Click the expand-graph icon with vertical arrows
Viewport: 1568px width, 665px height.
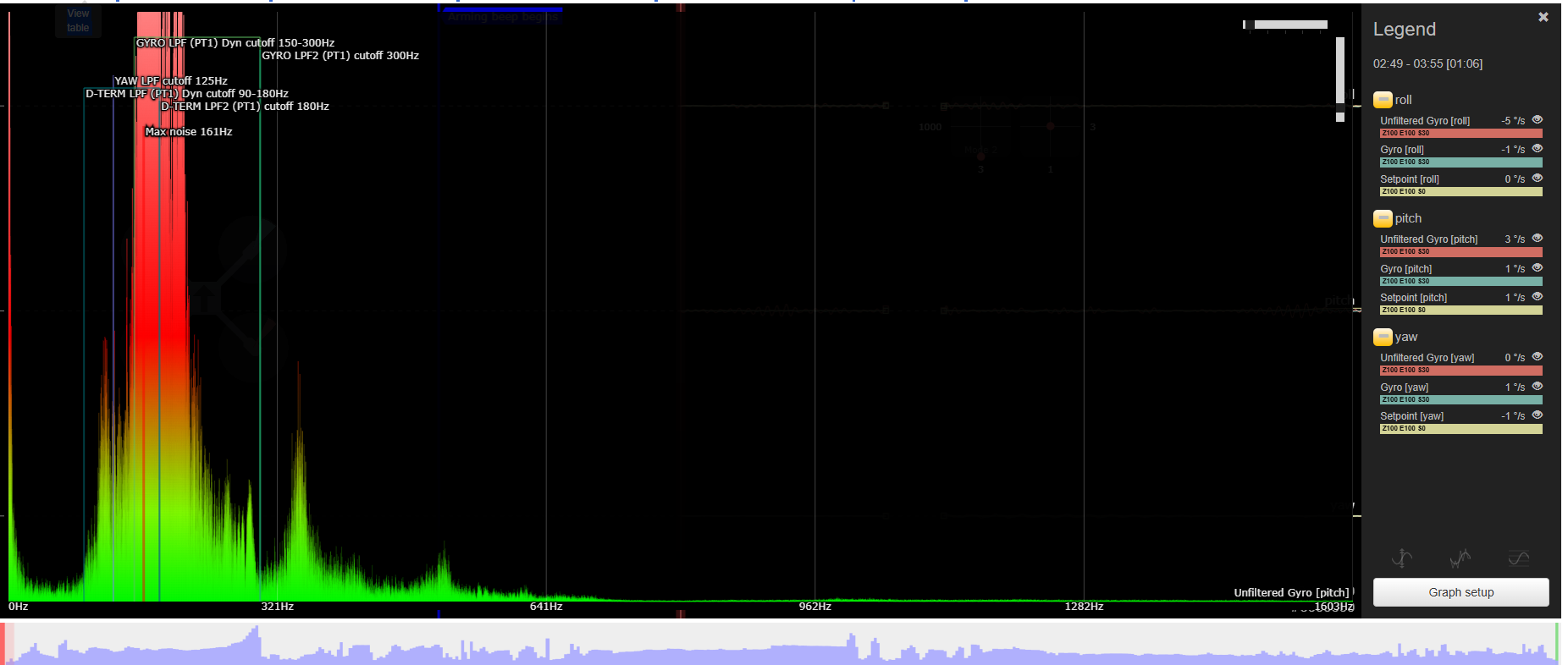[1402, 558]
